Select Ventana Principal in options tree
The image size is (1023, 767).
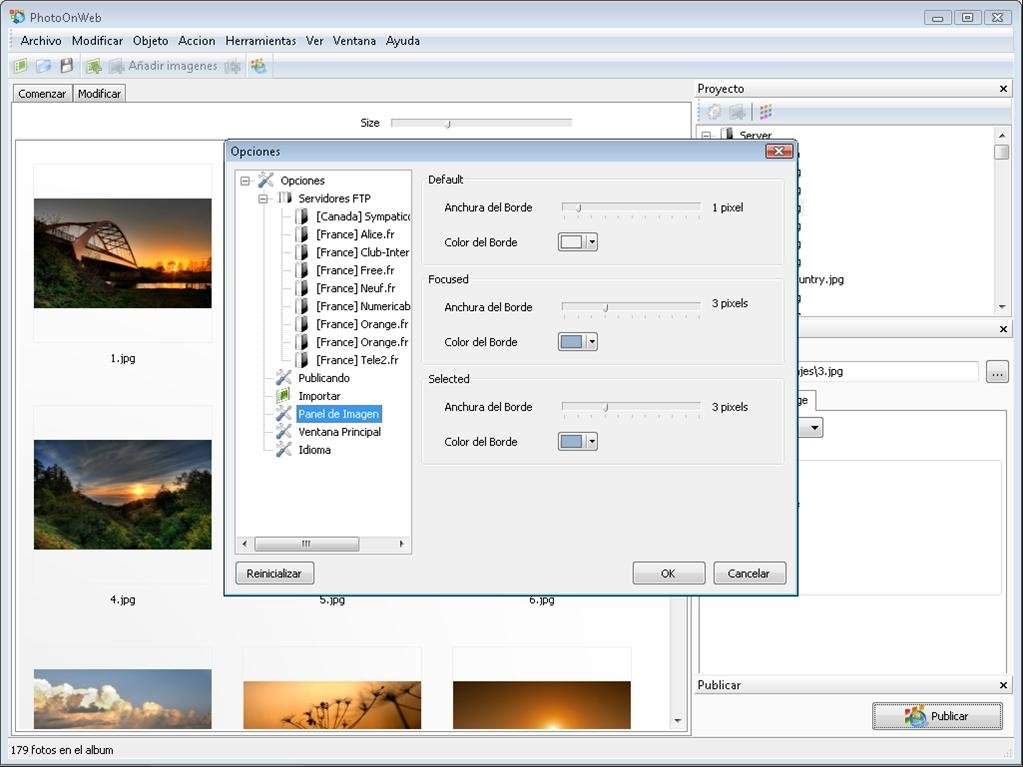click(339, 432)
